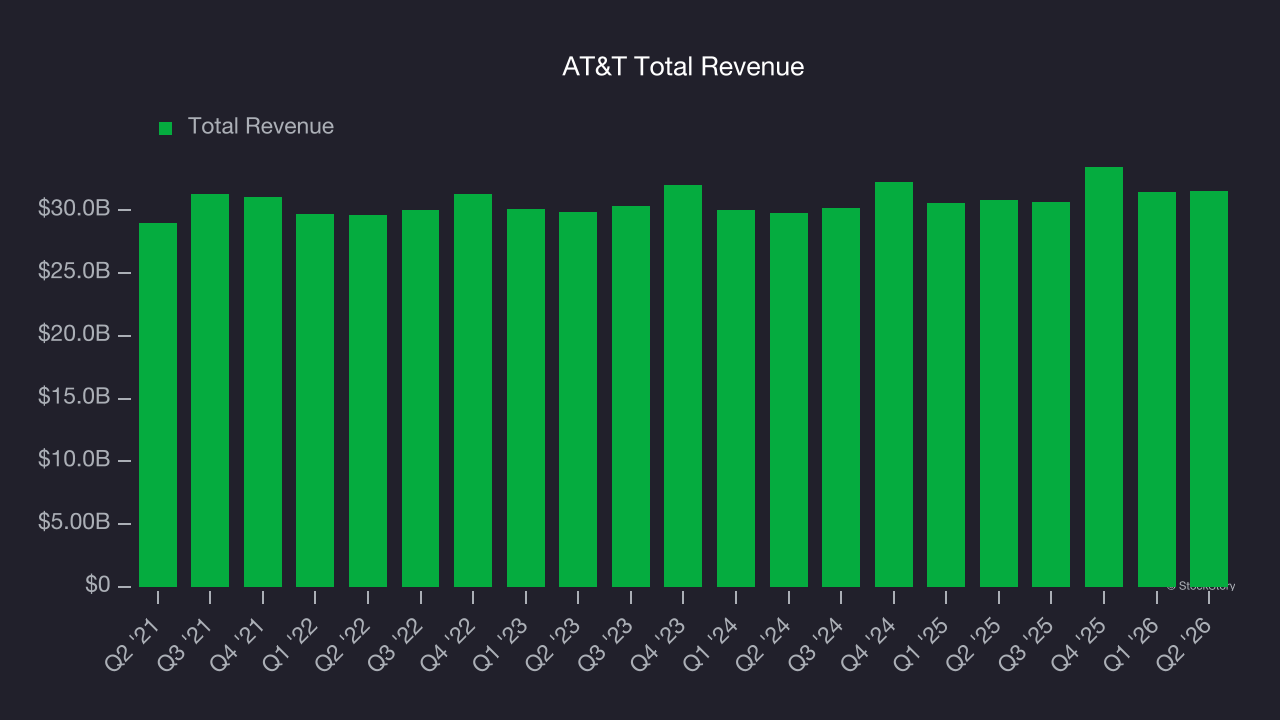Select the Total Revenue legend label

coord(261,127)
